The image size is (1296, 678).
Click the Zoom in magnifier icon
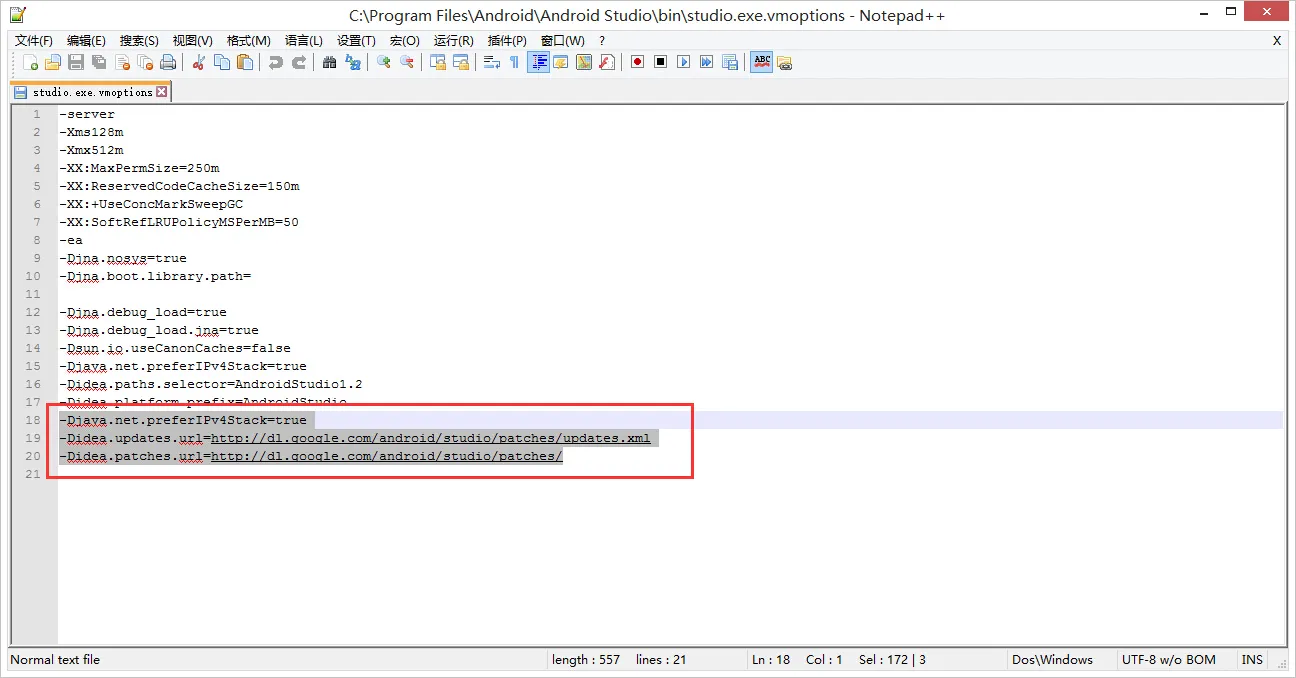[x=383, y=62]
